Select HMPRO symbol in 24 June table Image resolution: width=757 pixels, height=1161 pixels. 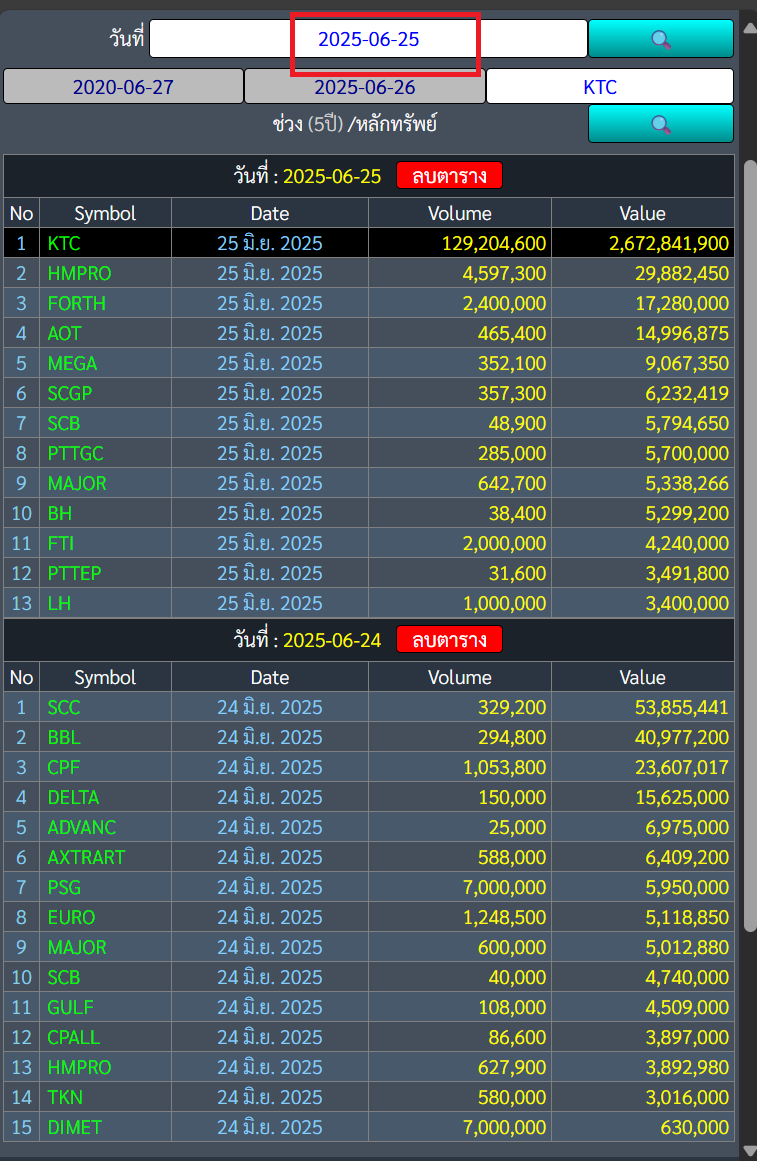79,1067
